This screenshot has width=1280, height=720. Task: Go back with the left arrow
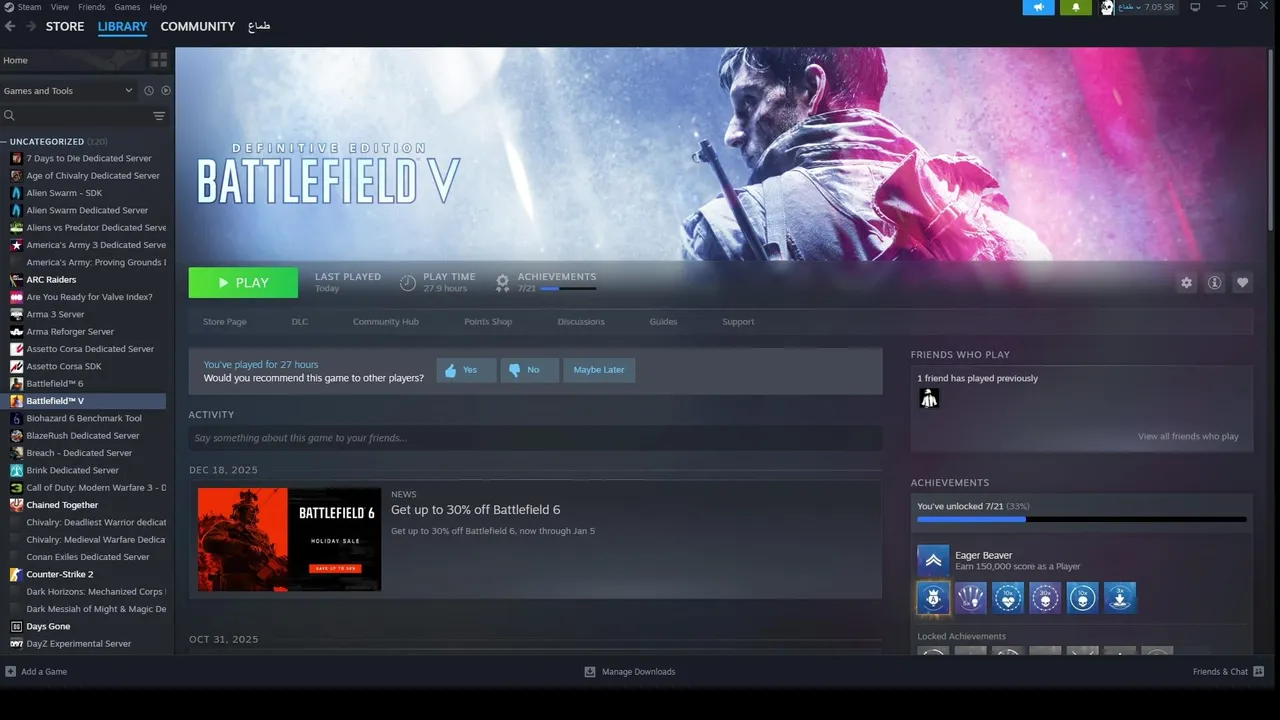tap(10, 26)
